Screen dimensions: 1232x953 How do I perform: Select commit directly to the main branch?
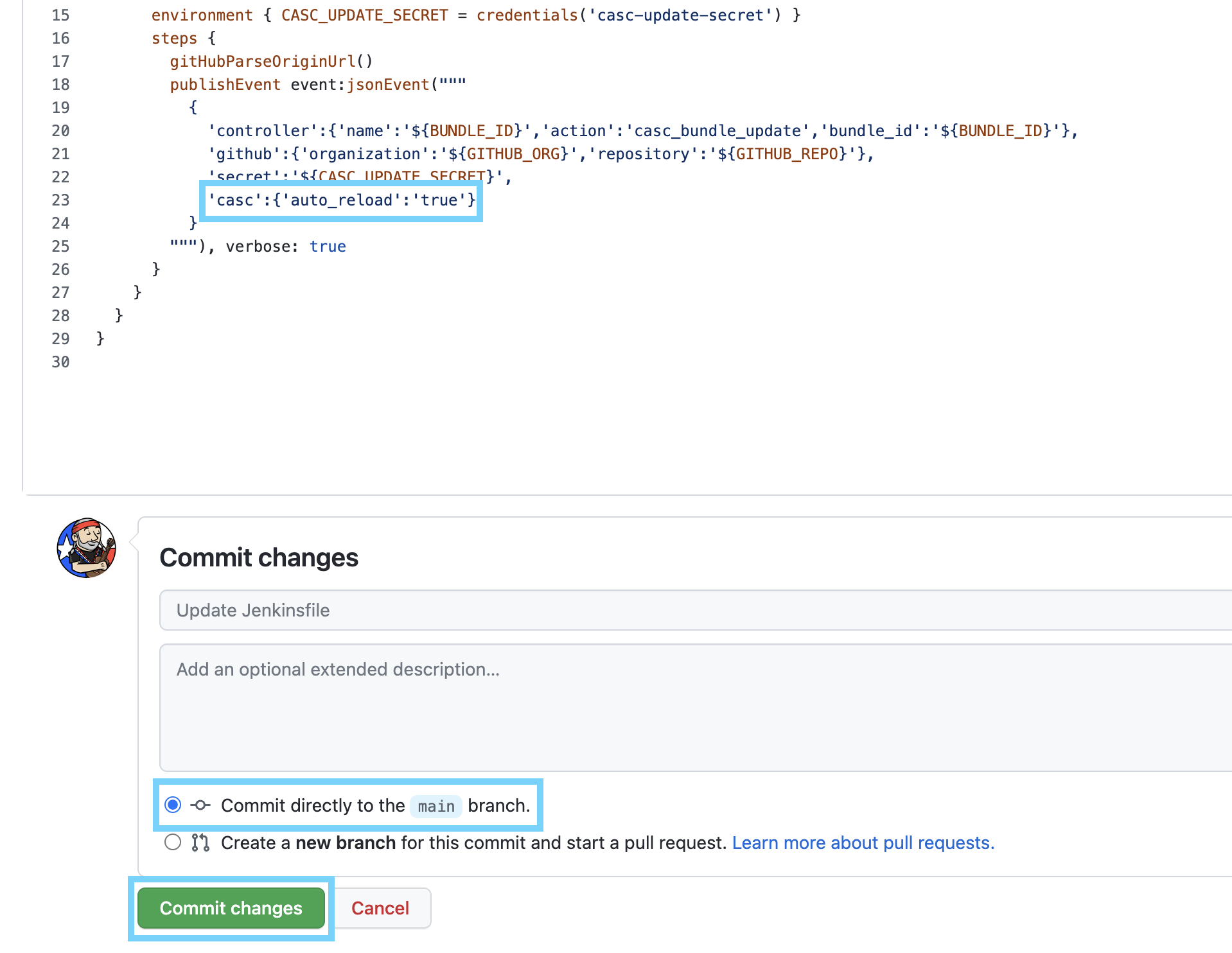(x=172, y=805)
